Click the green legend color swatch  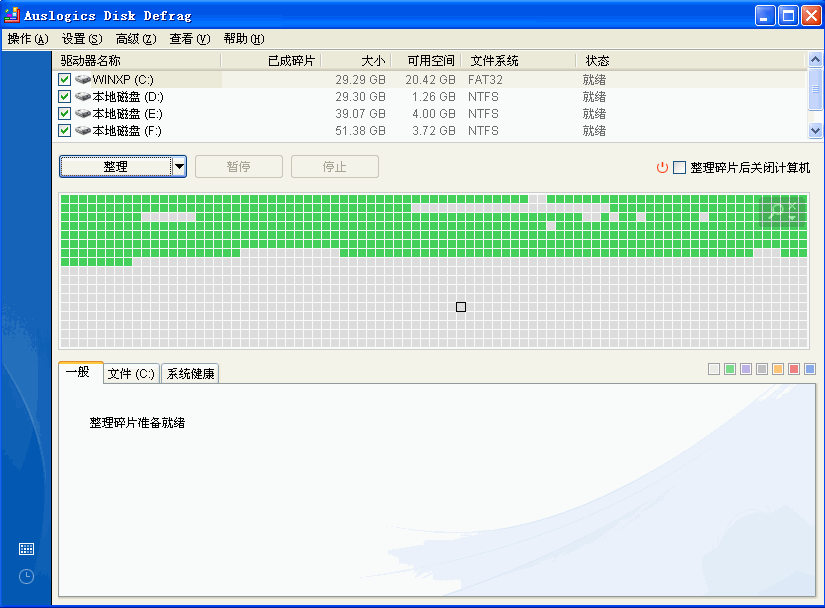point(730,369)
